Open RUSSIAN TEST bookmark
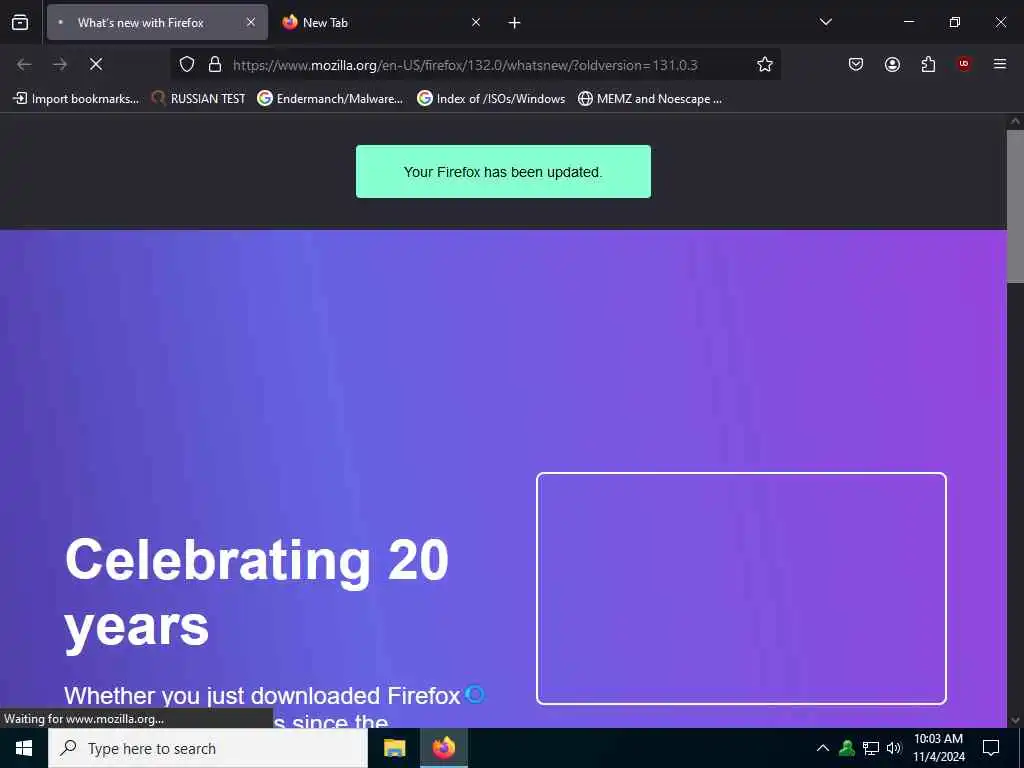This screenshot has height=768, width=1024. pos(199,99)
